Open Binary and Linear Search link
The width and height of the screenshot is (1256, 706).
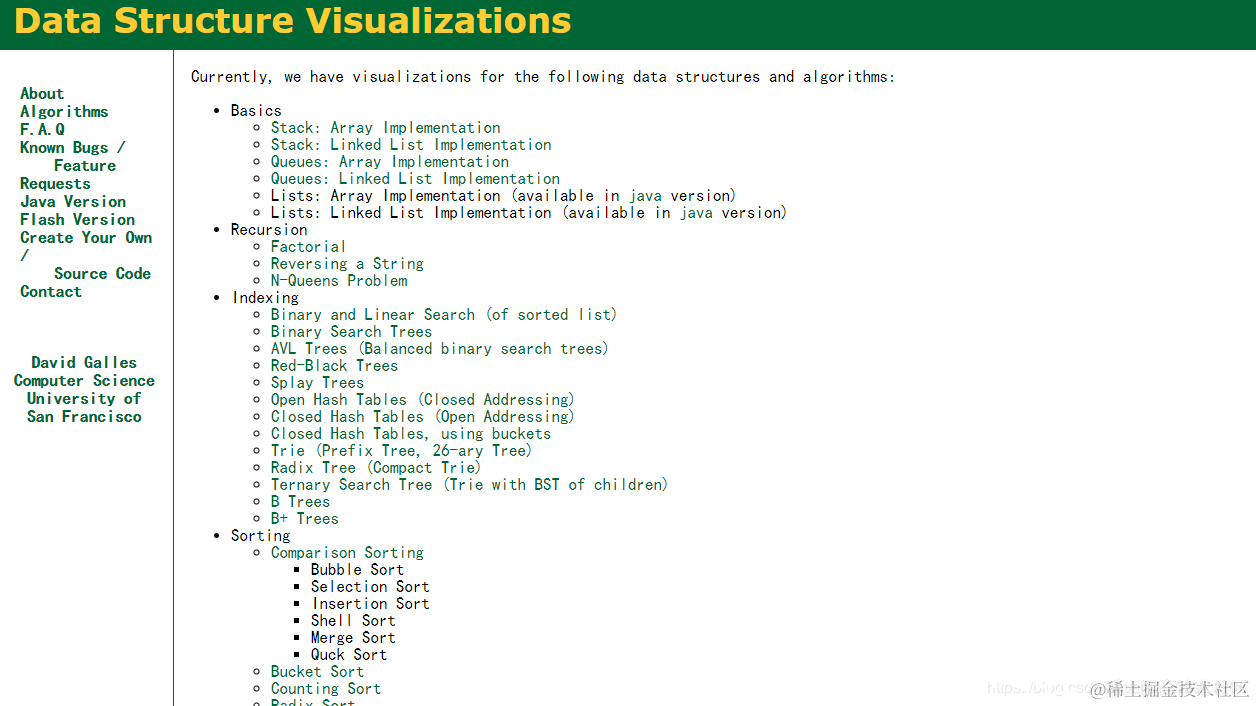point(444,315)
